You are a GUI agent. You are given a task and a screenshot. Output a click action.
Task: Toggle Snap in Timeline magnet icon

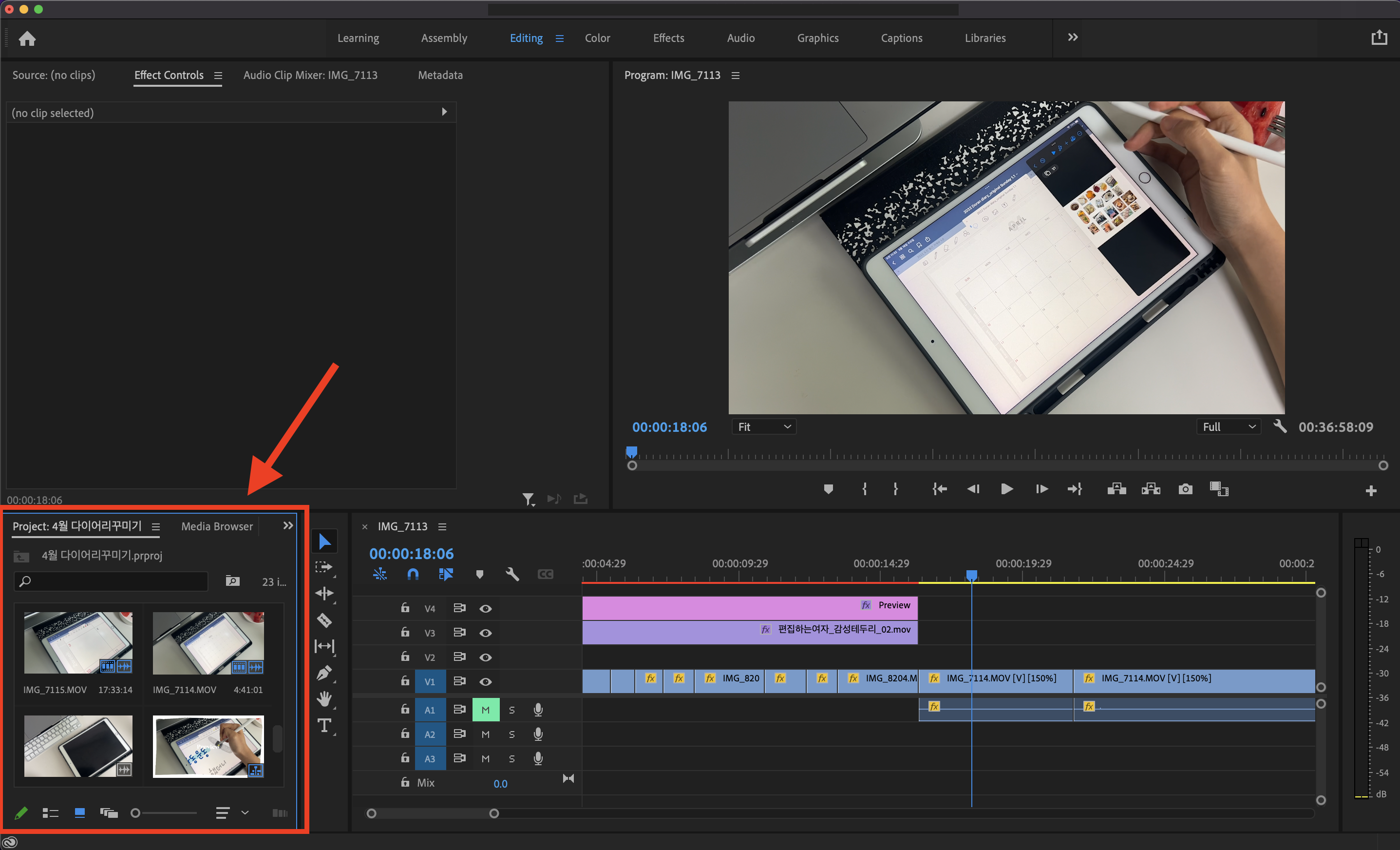[x=413, y=574]
